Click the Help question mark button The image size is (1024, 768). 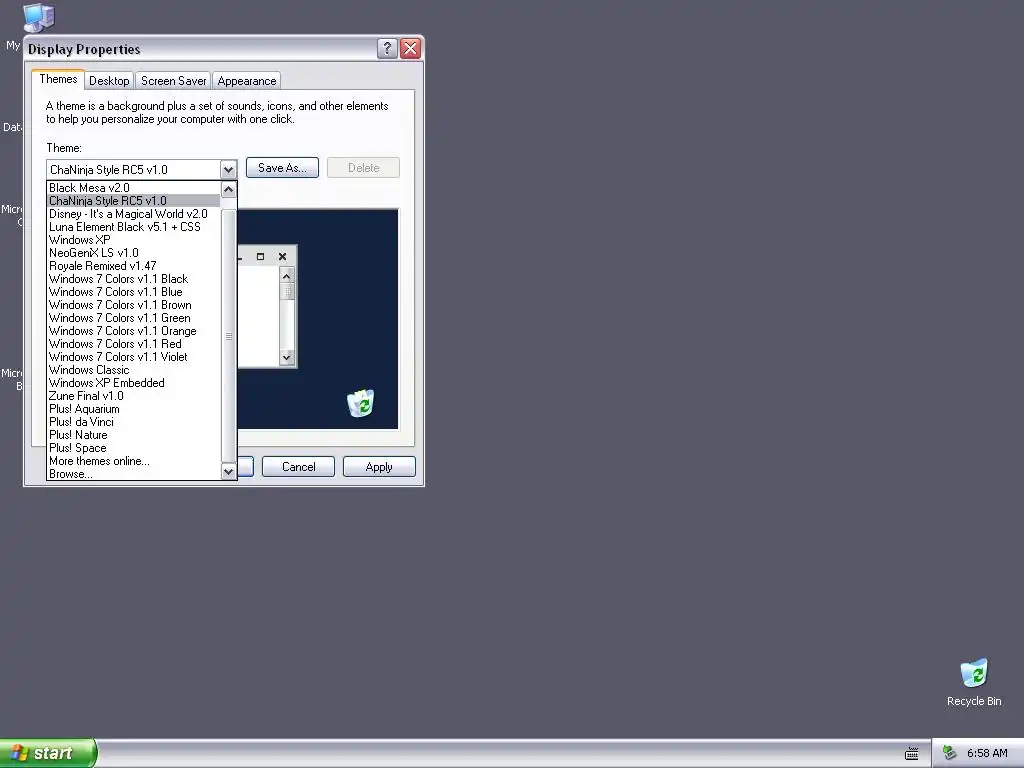387,48
